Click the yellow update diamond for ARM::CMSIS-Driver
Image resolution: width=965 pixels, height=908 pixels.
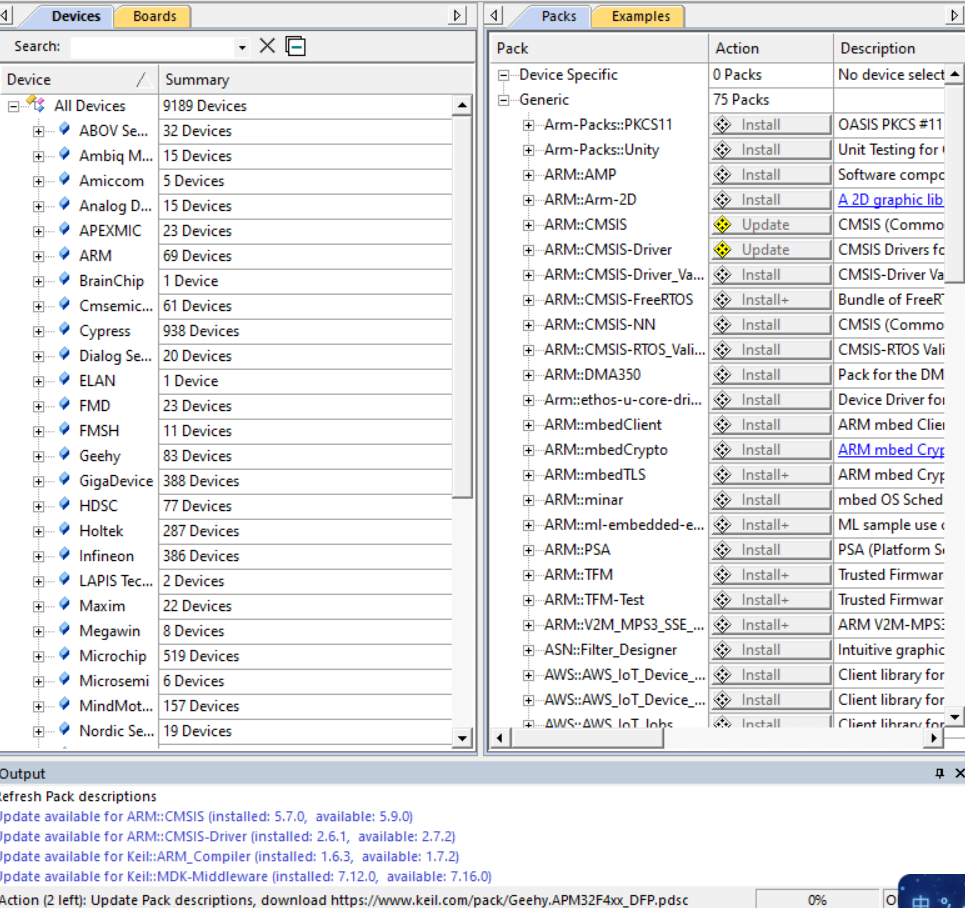(x=723, y=250)
